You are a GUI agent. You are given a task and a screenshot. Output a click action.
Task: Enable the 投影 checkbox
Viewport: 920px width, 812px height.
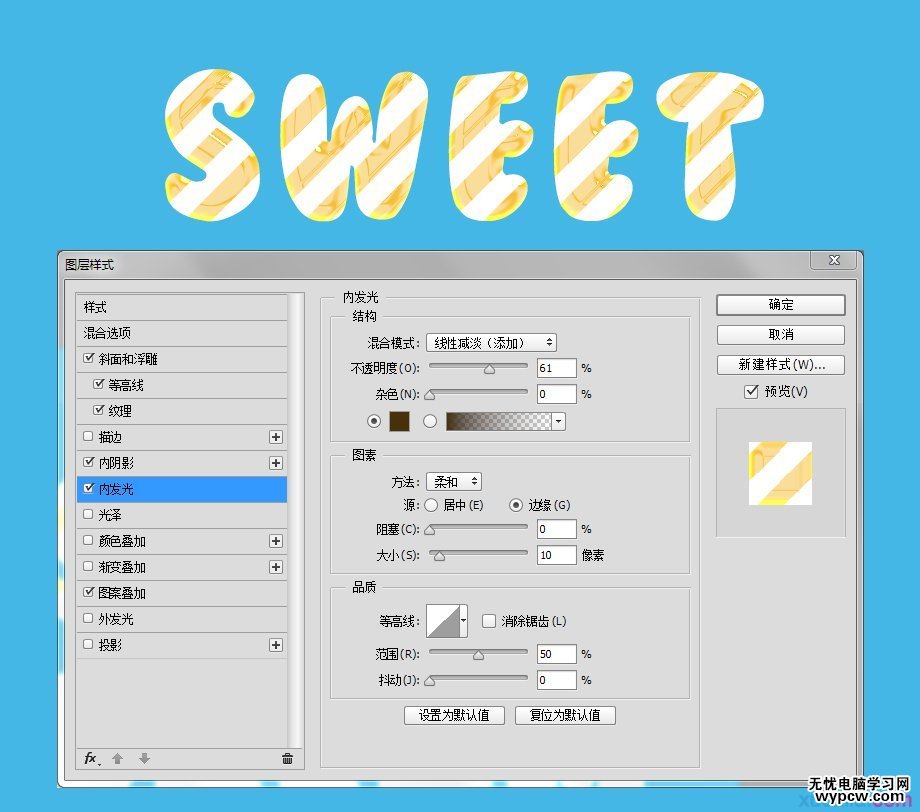click(x=88, y=644)
